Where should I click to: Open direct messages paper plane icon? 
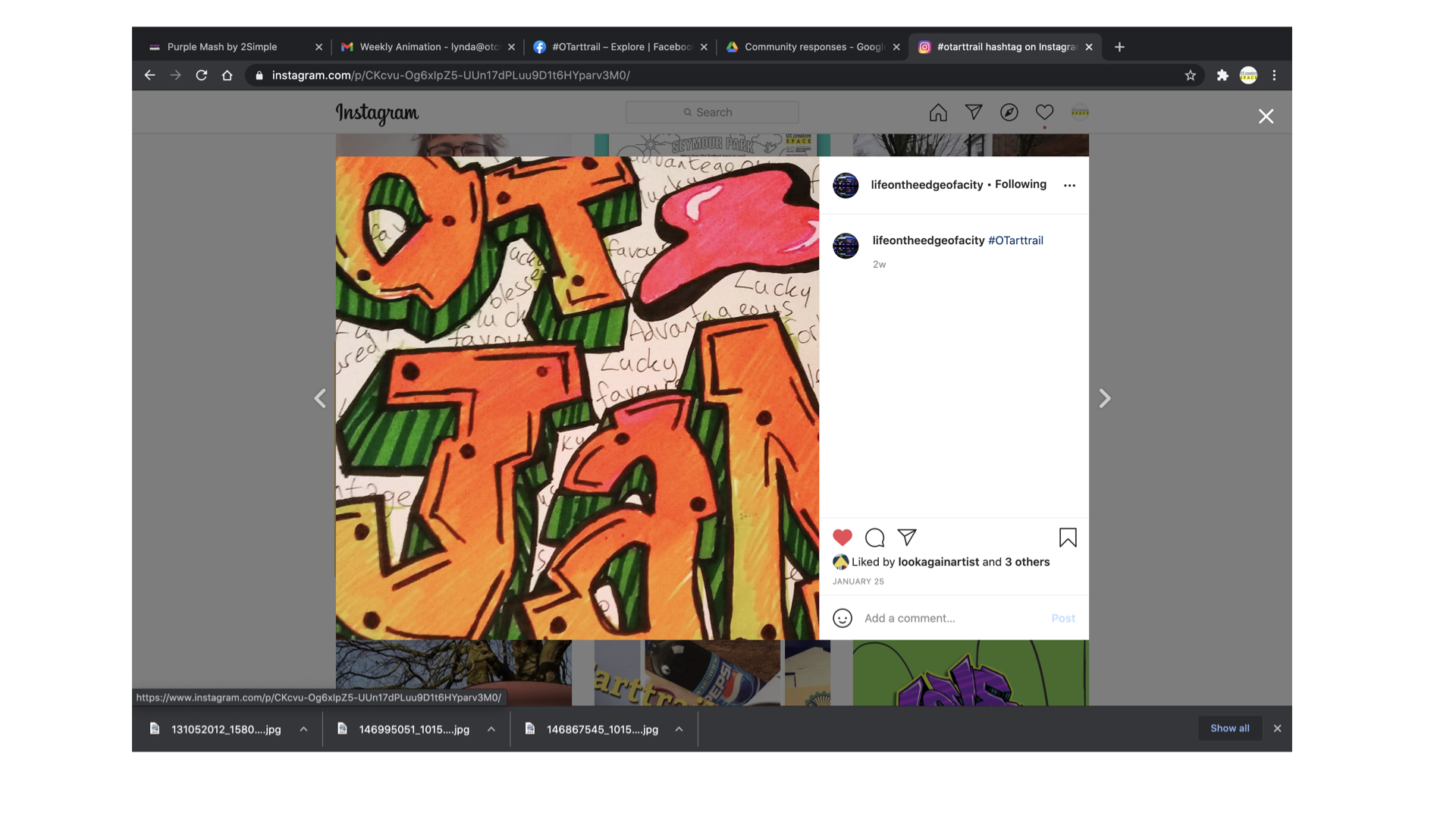click(974, 112)
